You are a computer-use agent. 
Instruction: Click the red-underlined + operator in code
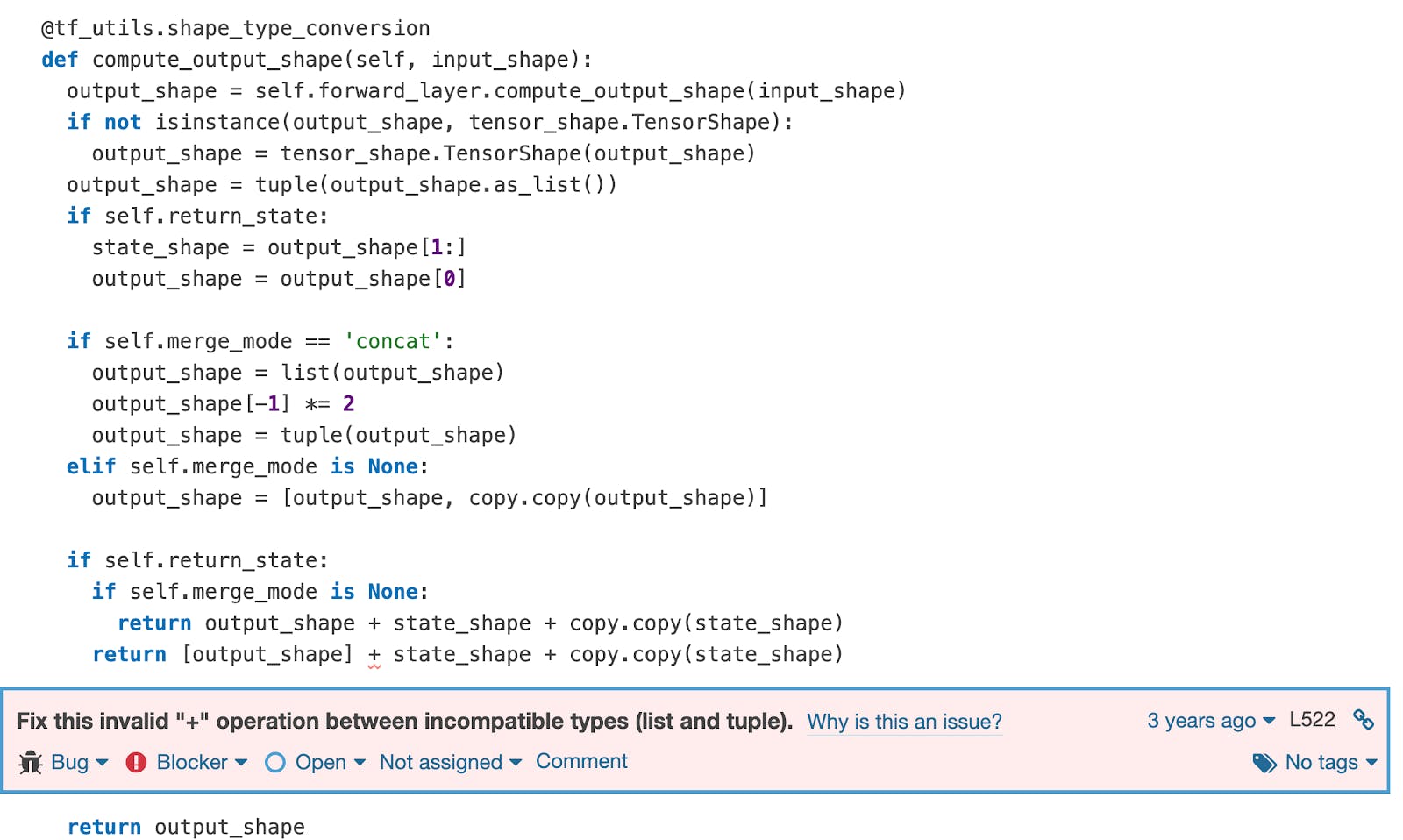click(374, 654)
